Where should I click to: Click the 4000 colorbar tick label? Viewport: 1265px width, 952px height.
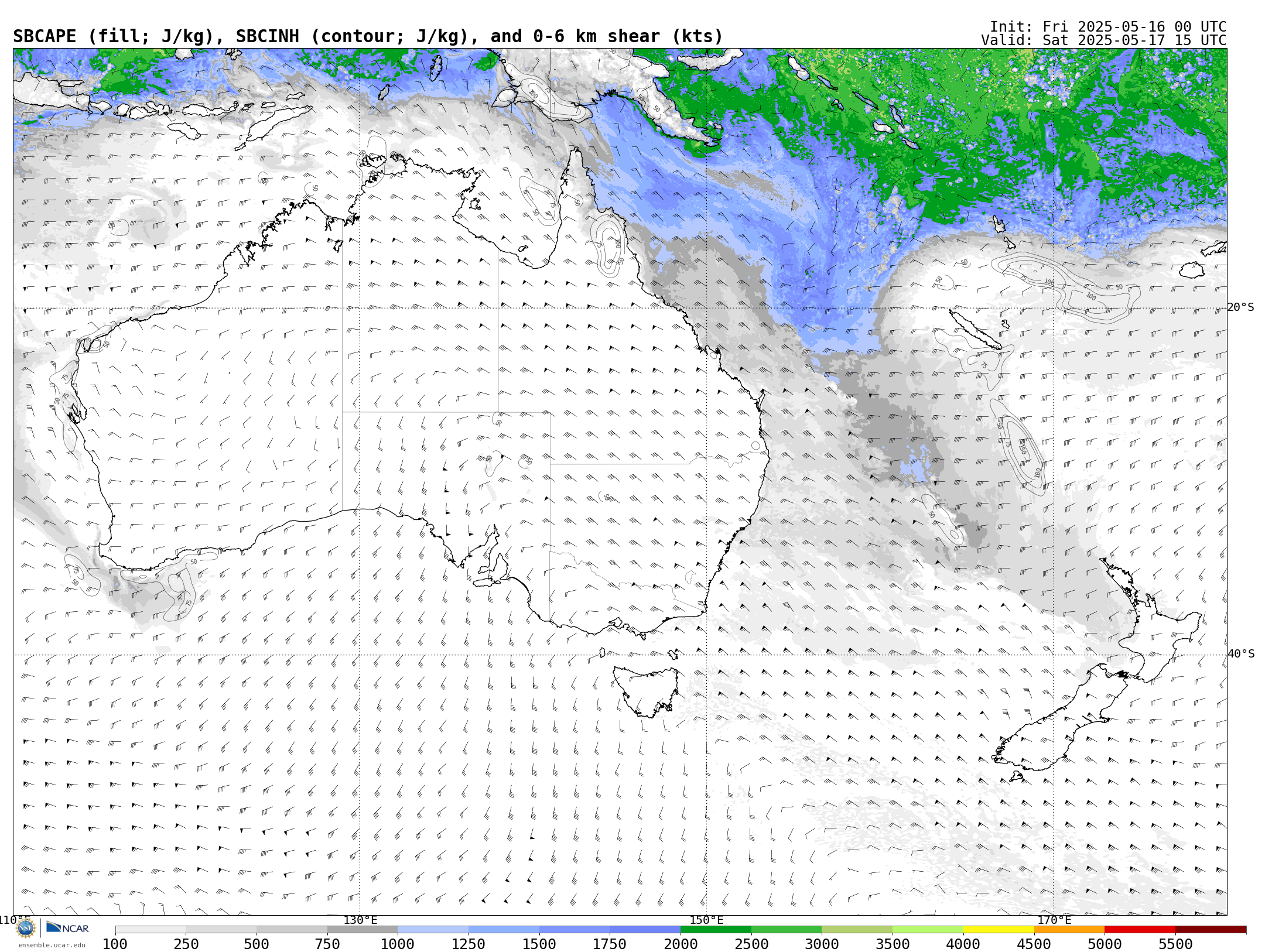click(x=963, y=944)
